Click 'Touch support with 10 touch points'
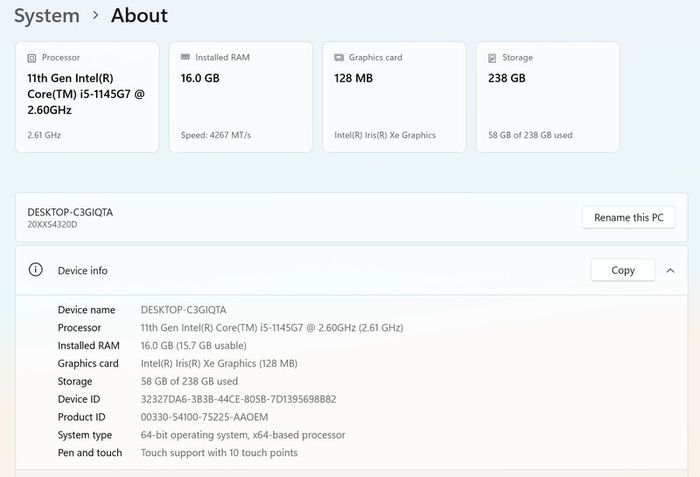This screenshot has height=477, width=700. click(x=219, y=452)
